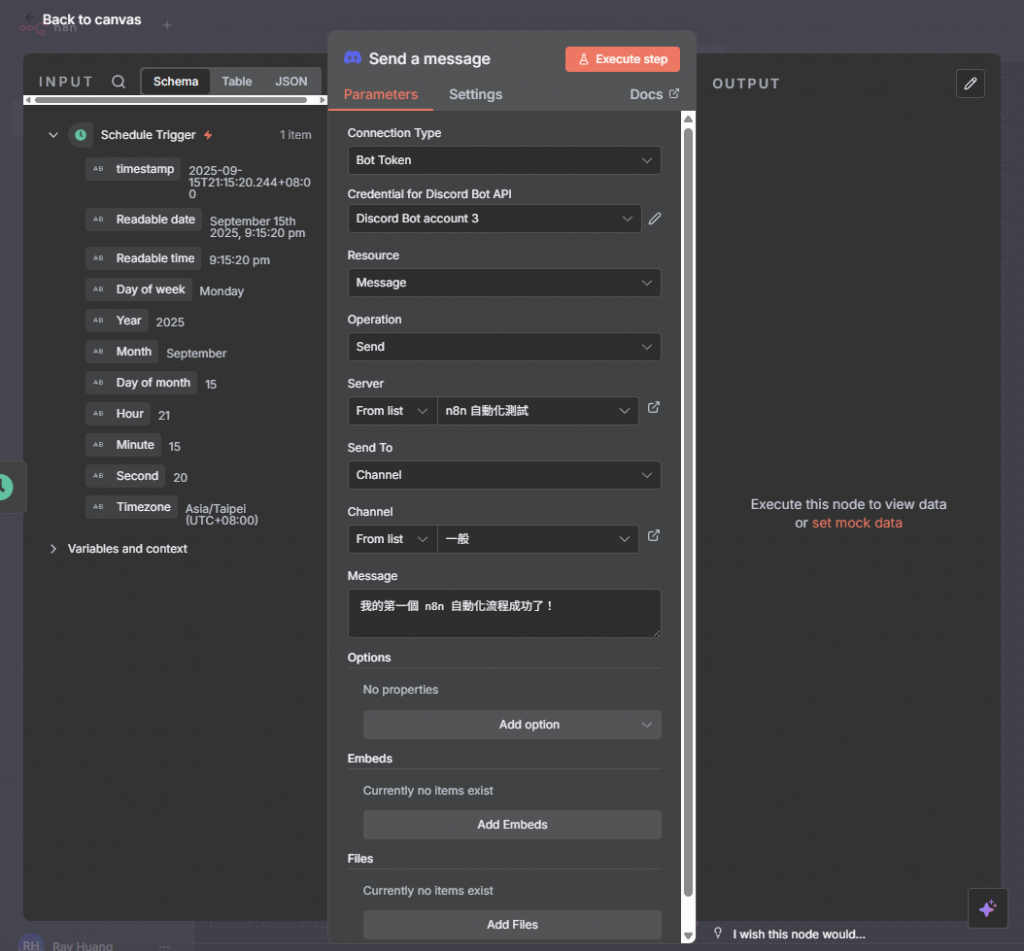The width and height of the screenshot is (1024, 951).
Task: Select the Readable time field pill
Action: [143, 258]
